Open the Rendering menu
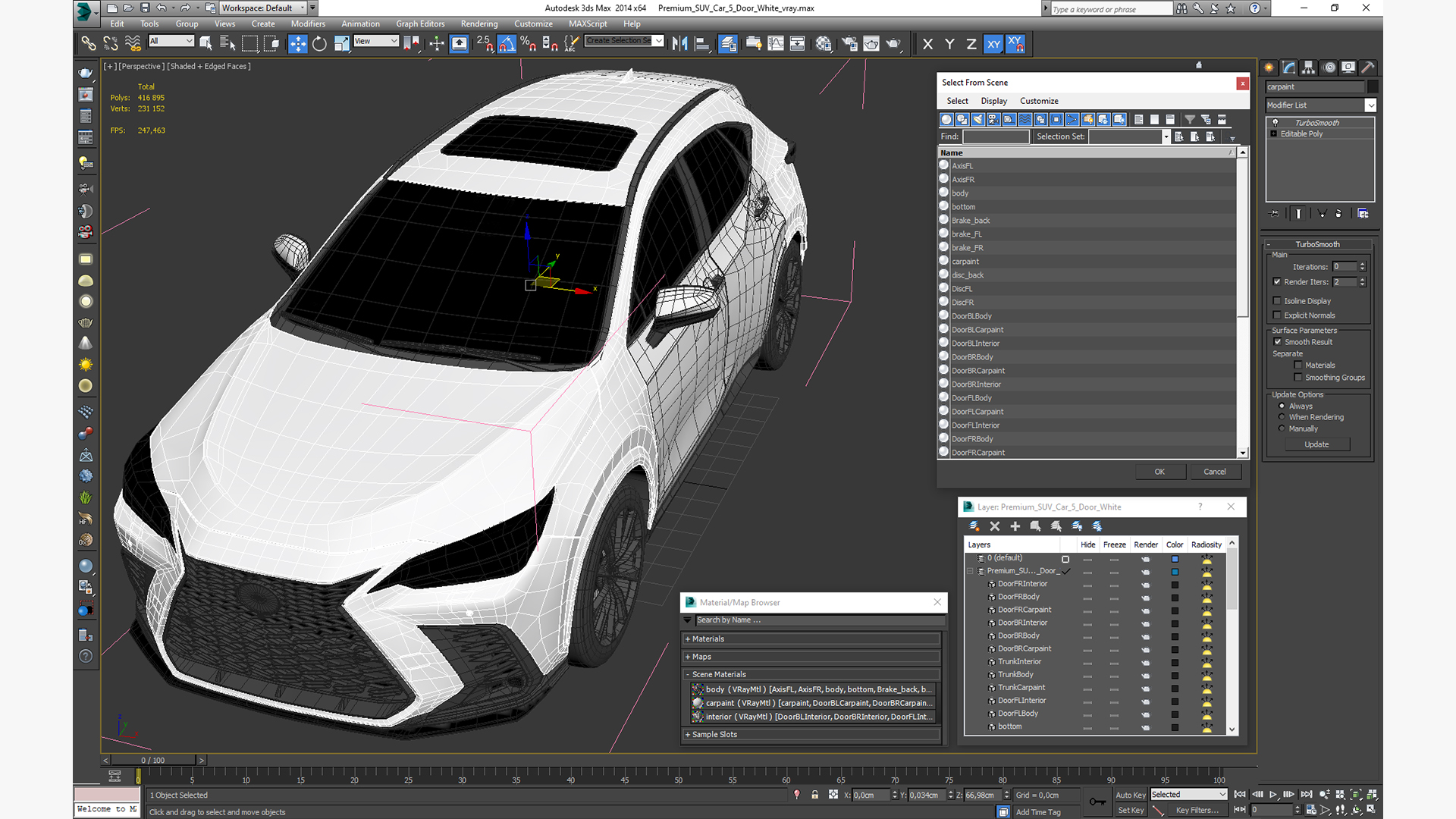Viewport: 1456px width, 819px height. pos(479,24)
